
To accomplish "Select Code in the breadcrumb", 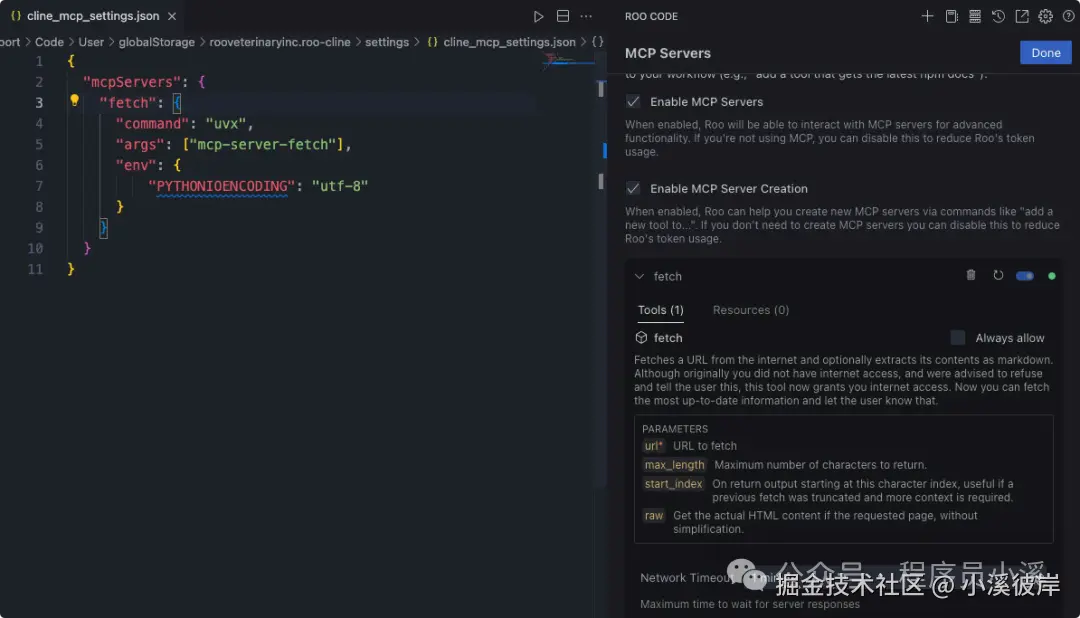I will (49, 42).
